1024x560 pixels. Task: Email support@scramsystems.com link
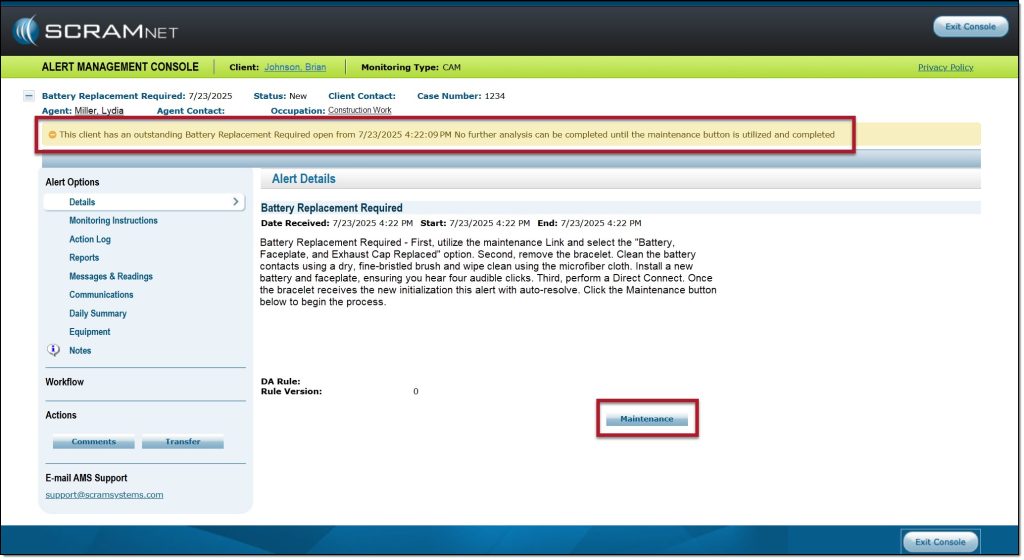104,495
